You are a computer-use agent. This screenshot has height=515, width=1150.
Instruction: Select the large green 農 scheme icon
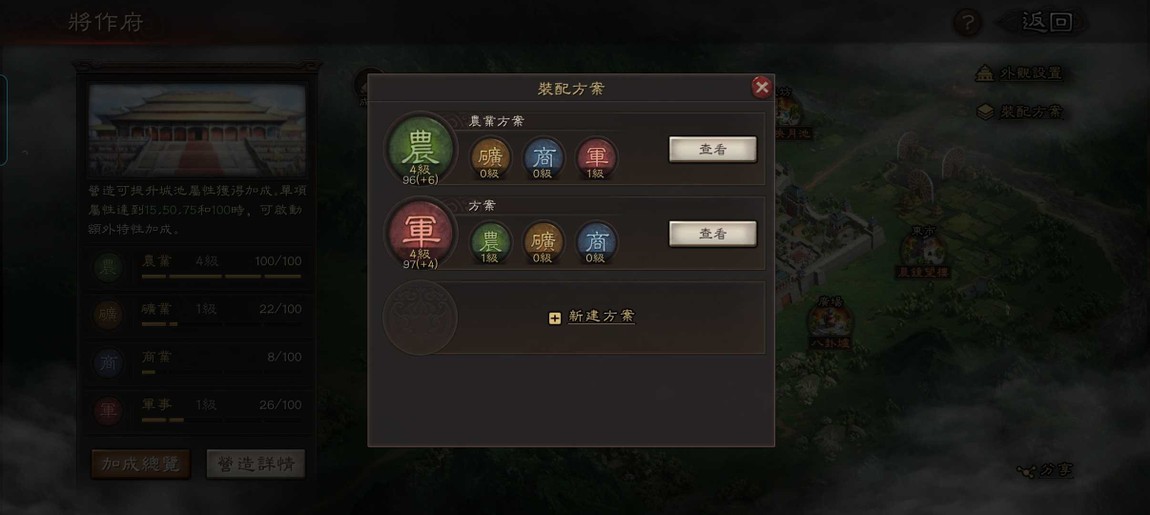point(420,149)
